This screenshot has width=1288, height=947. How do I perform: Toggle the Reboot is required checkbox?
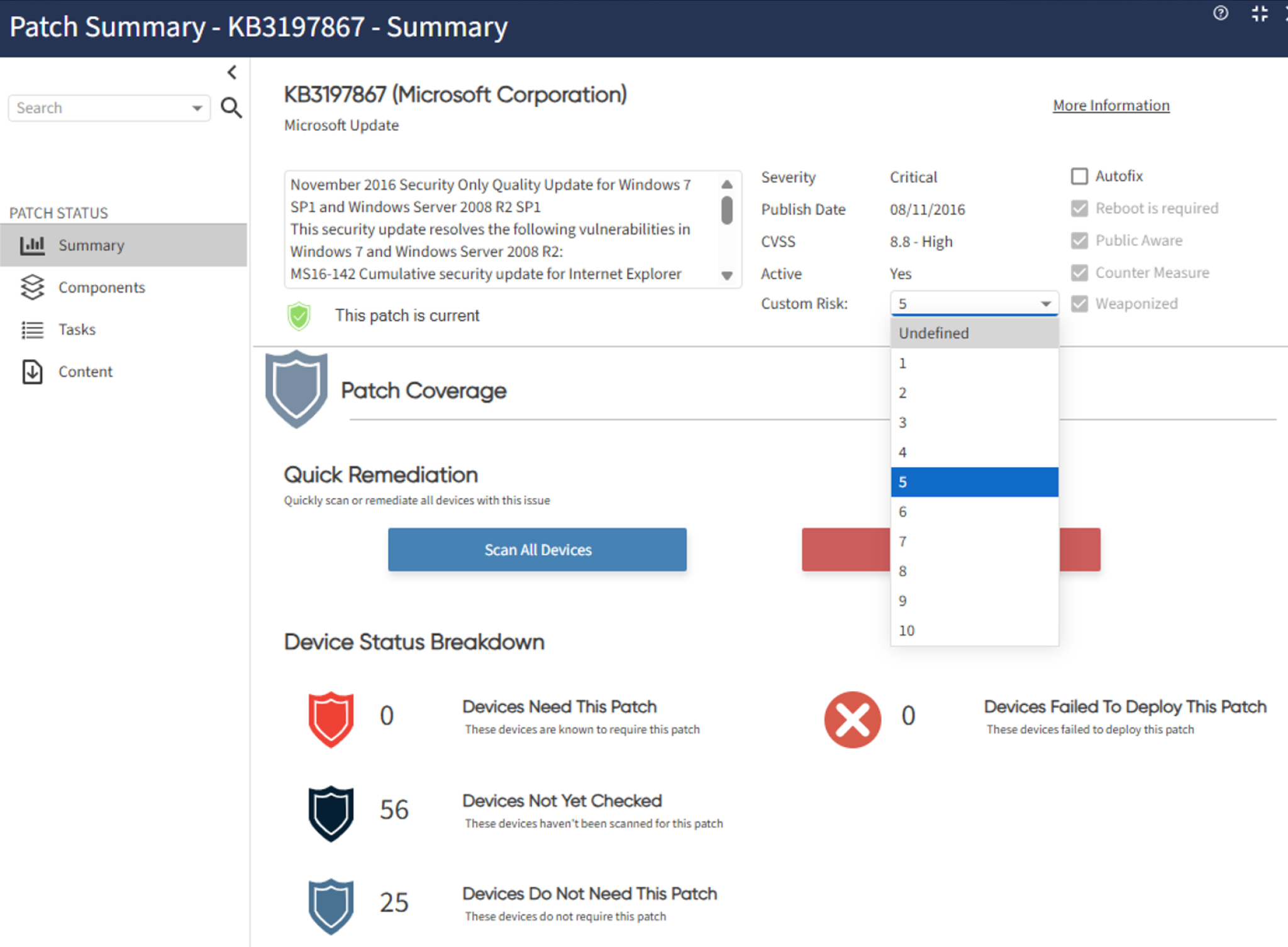pos(1079,208)
